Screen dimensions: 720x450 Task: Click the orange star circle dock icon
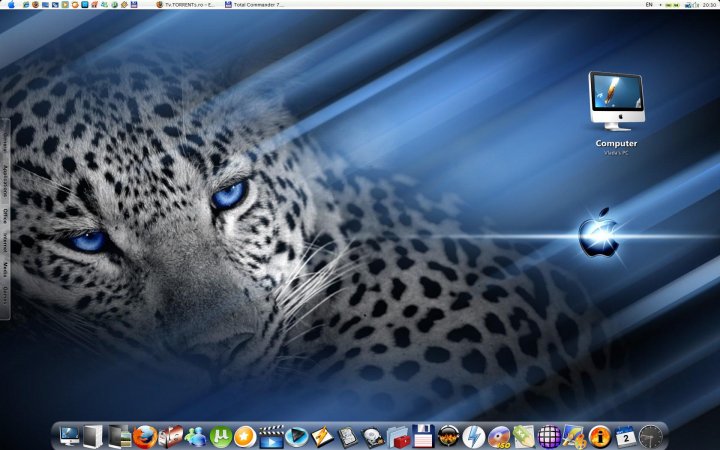[245, 436]
